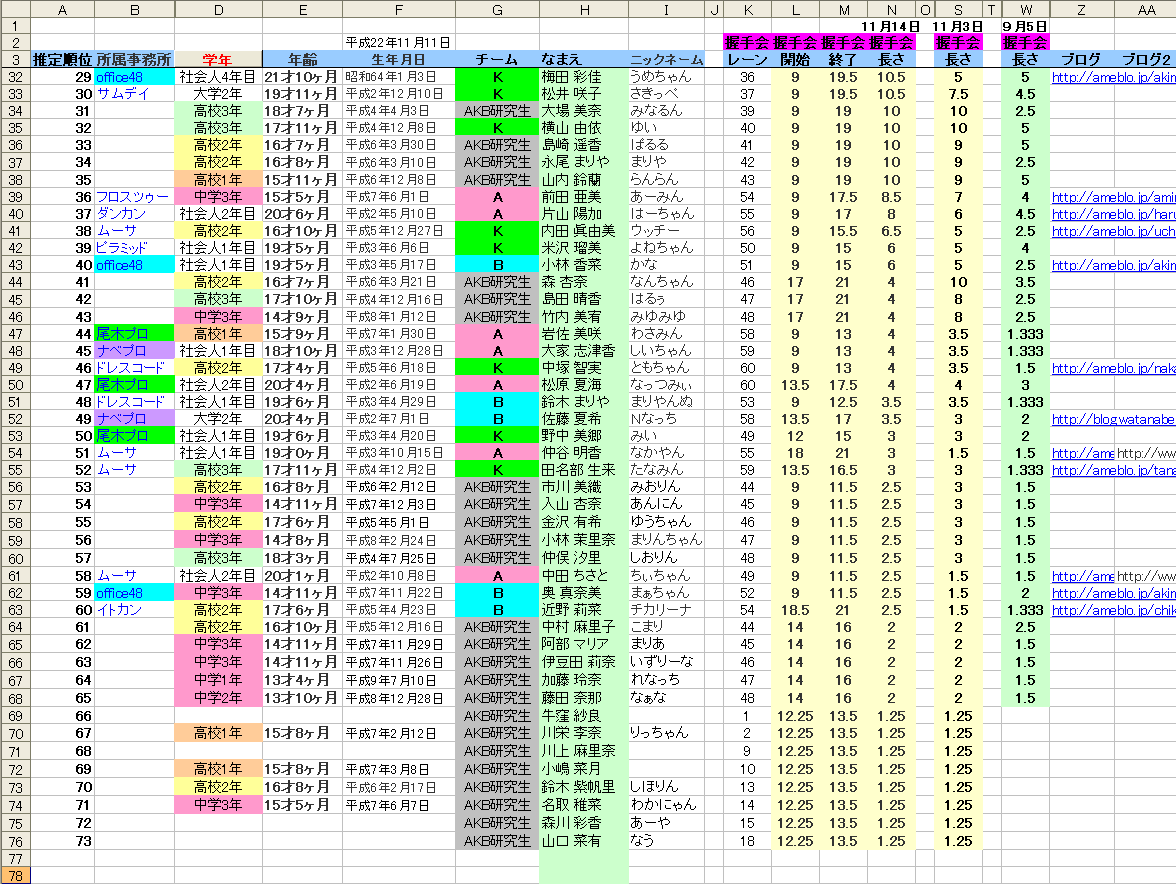
Task: Select the name cell 山口 菜有
Action: (x=584, y=841)
